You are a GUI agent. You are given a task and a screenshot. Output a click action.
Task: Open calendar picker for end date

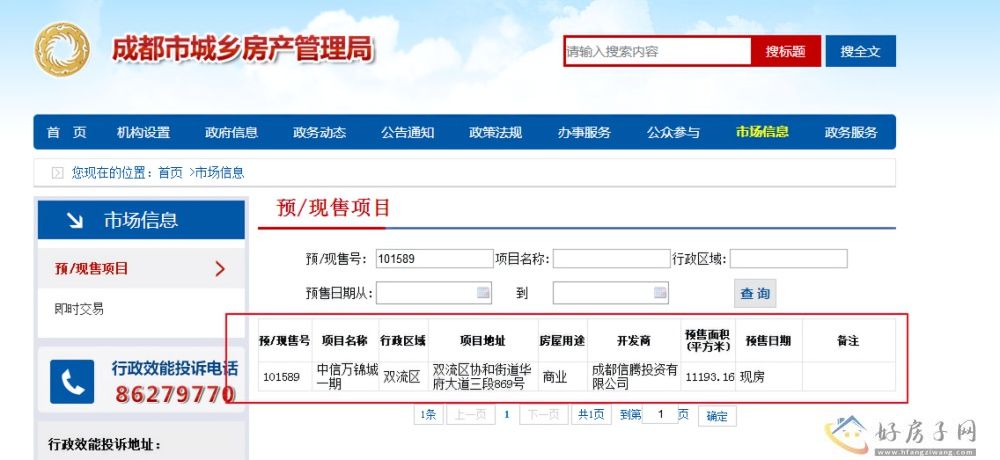click(660, 293)
